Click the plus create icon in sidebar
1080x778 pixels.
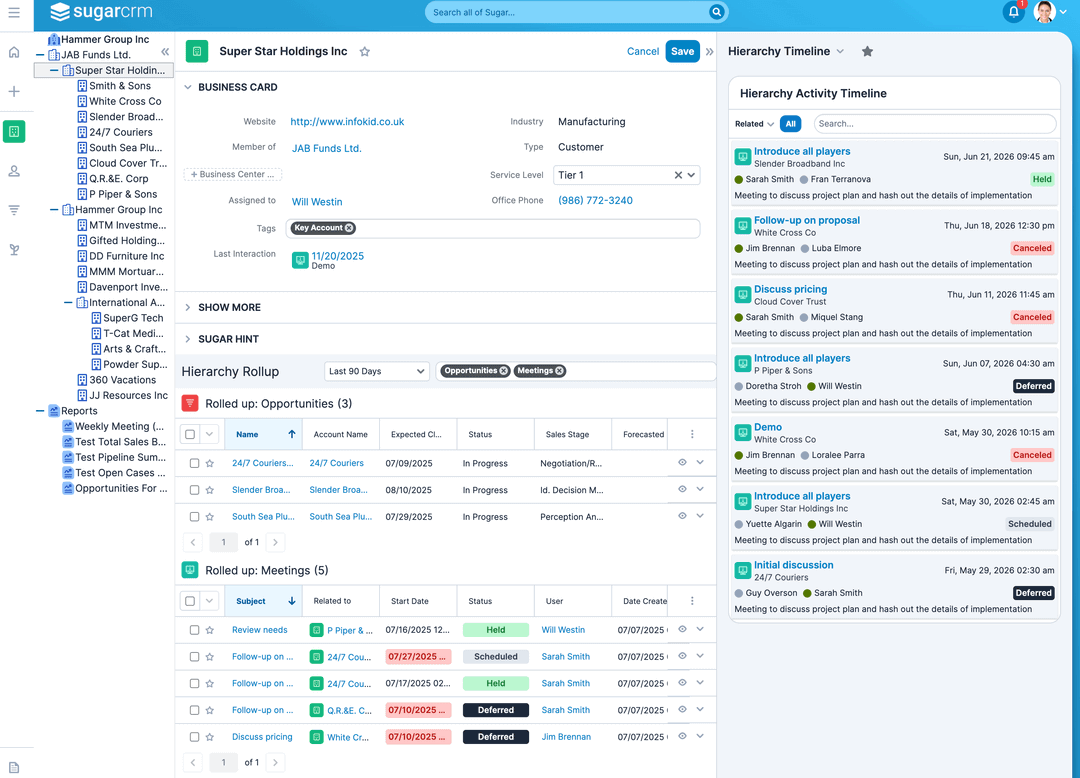click(14, 92)
